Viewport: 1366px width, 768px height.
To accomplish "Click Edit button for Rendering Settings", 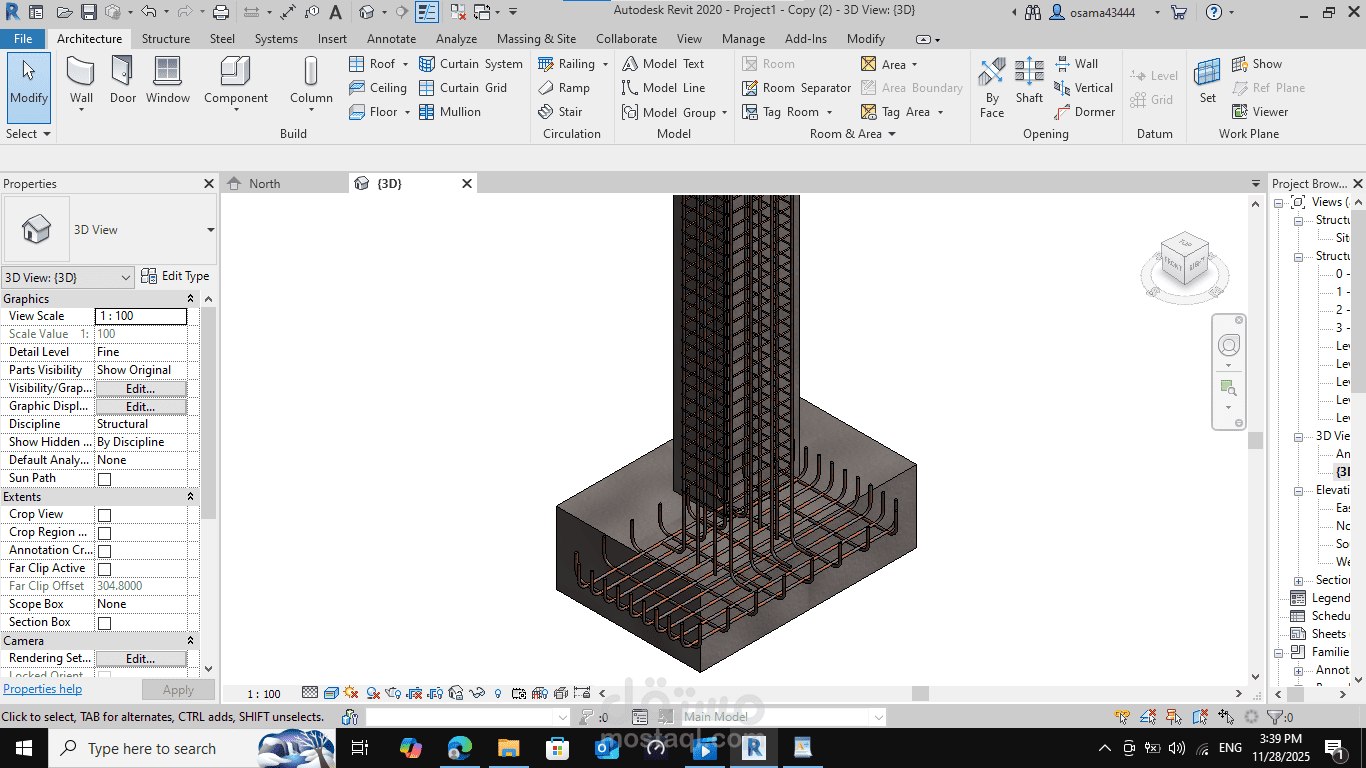I will [141, 658].
